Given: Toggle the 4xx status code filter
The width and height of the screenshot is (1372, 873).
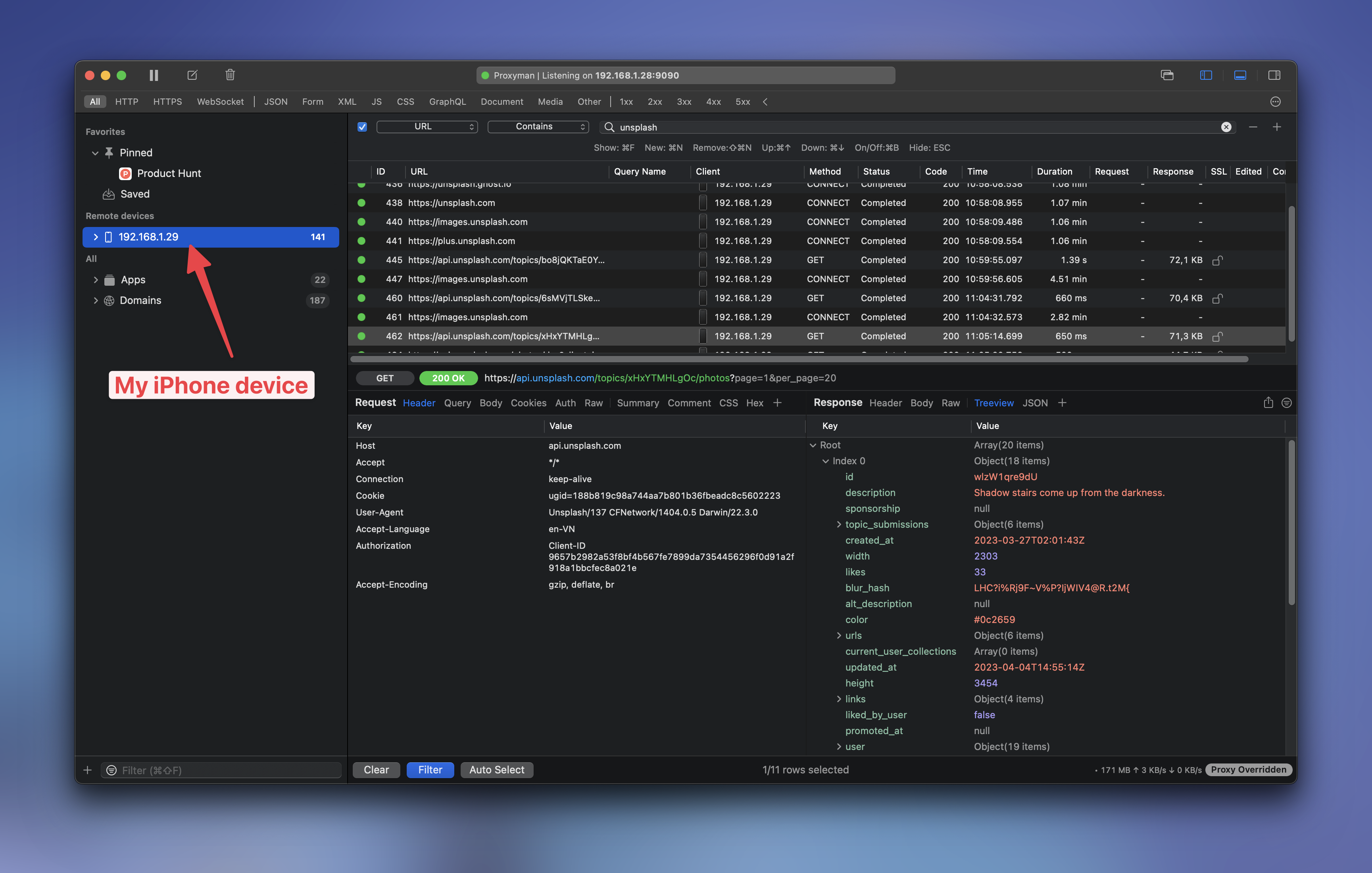Looking at the screenshot, I should tap(713, 102).
